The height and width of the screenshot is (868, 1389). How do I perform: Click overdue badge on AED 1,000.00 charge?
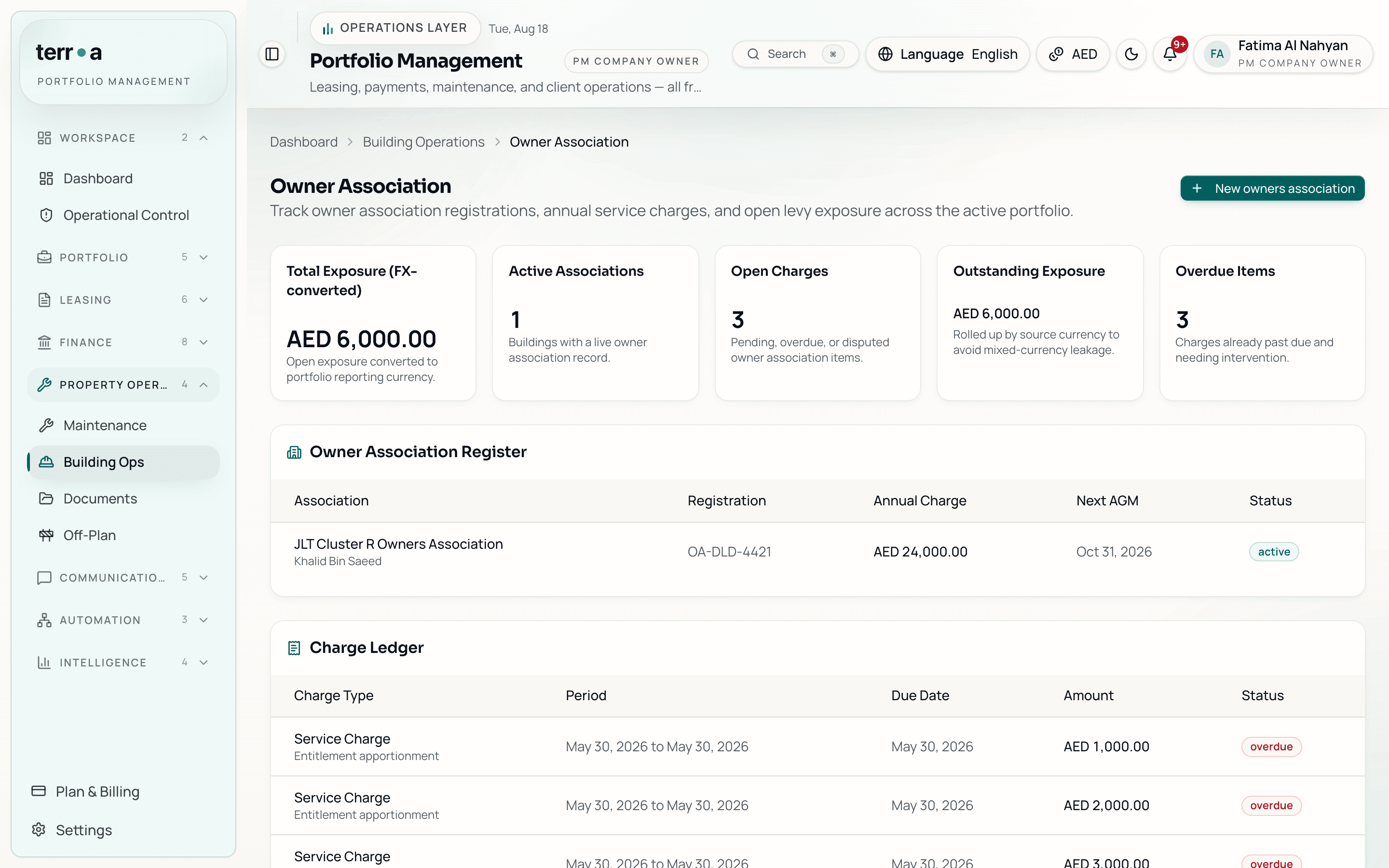pyautogui.click(x=1271, y=747)
